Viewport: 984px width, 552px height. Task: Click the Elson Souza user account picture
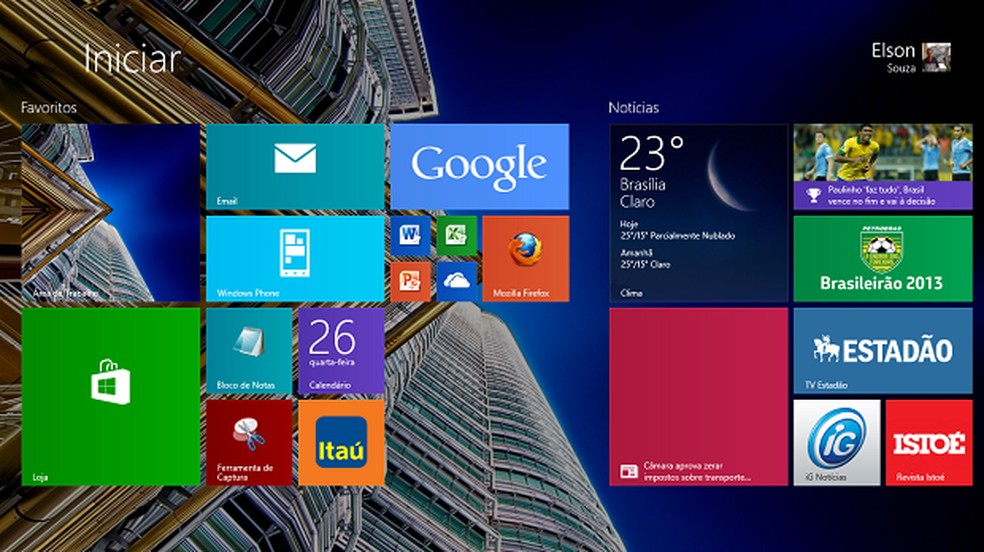pos(936,58)
